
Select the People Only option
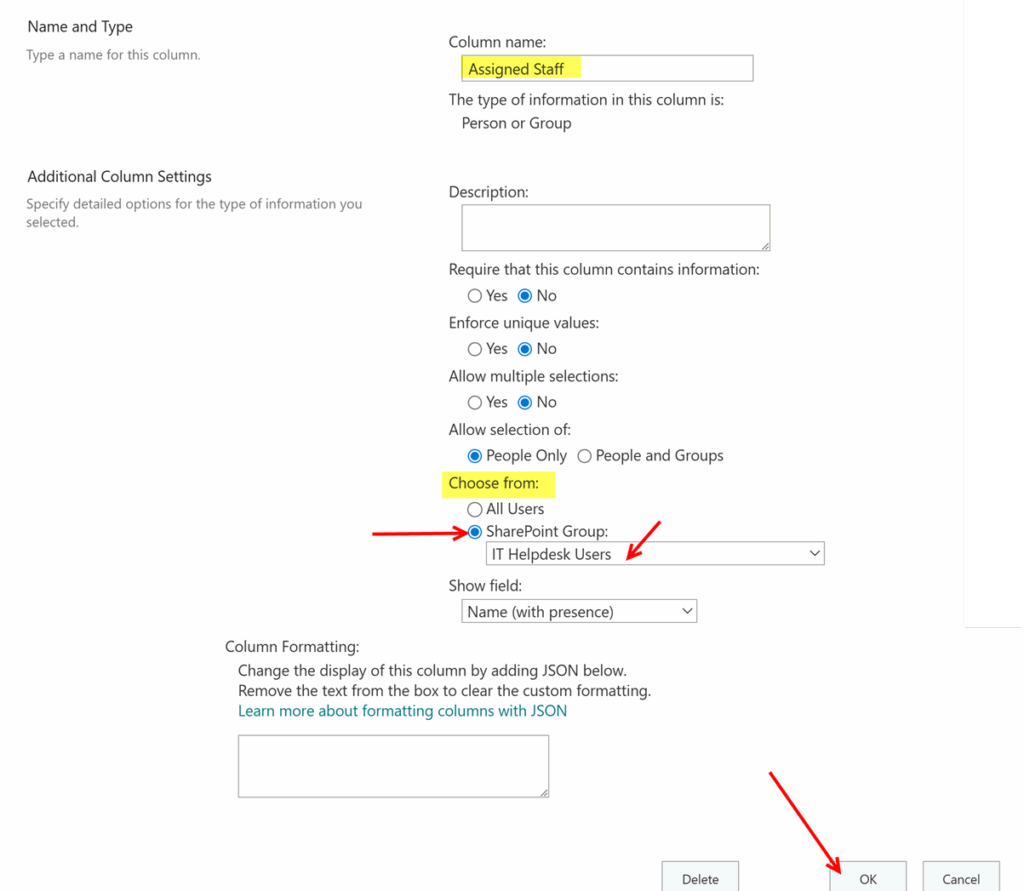pos(475,456)
